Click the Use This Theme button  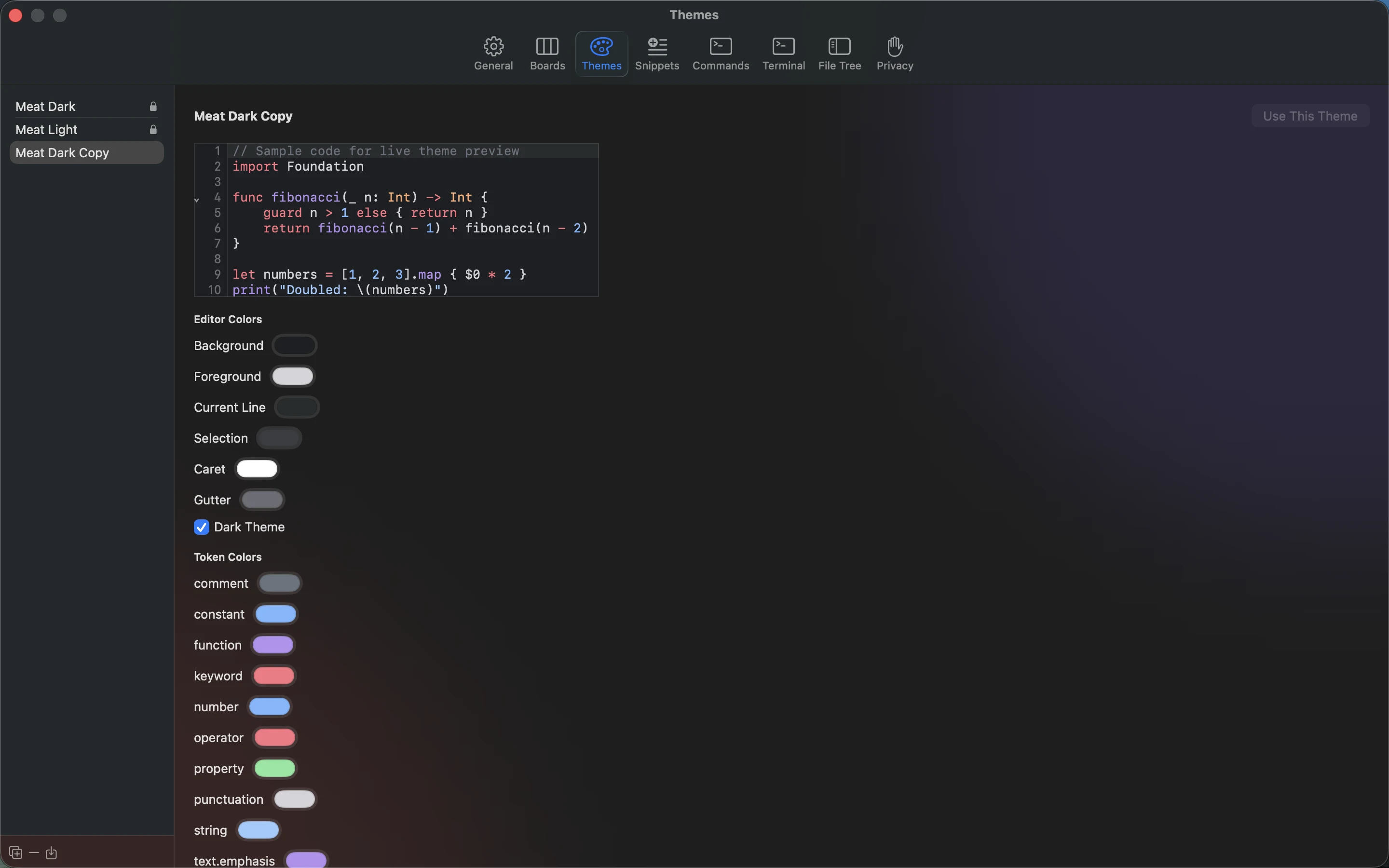point(1310,116)
